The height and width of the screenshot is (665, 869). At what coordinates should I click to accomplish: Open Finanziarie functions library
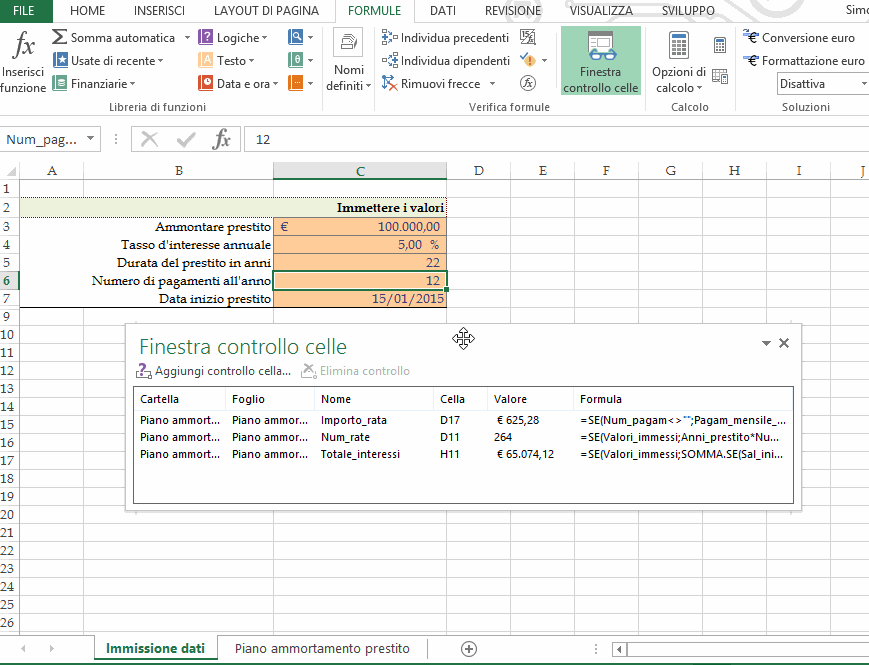(94, 84)
